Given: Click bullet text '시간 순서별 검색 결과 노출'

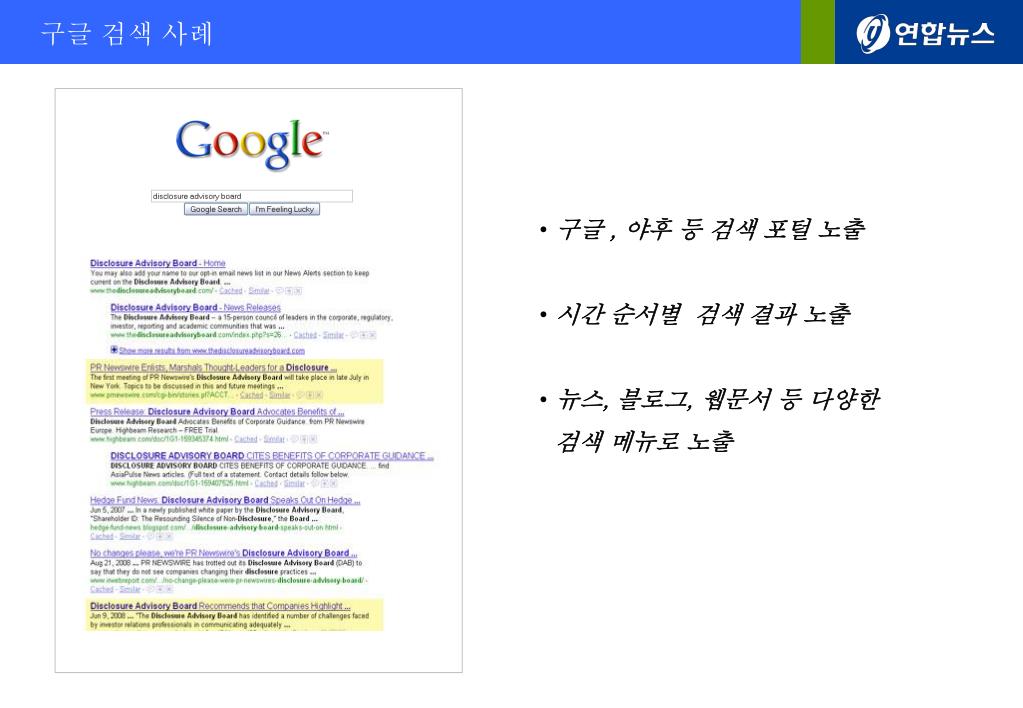Looking at the screenshot, I should pos(705,314).
